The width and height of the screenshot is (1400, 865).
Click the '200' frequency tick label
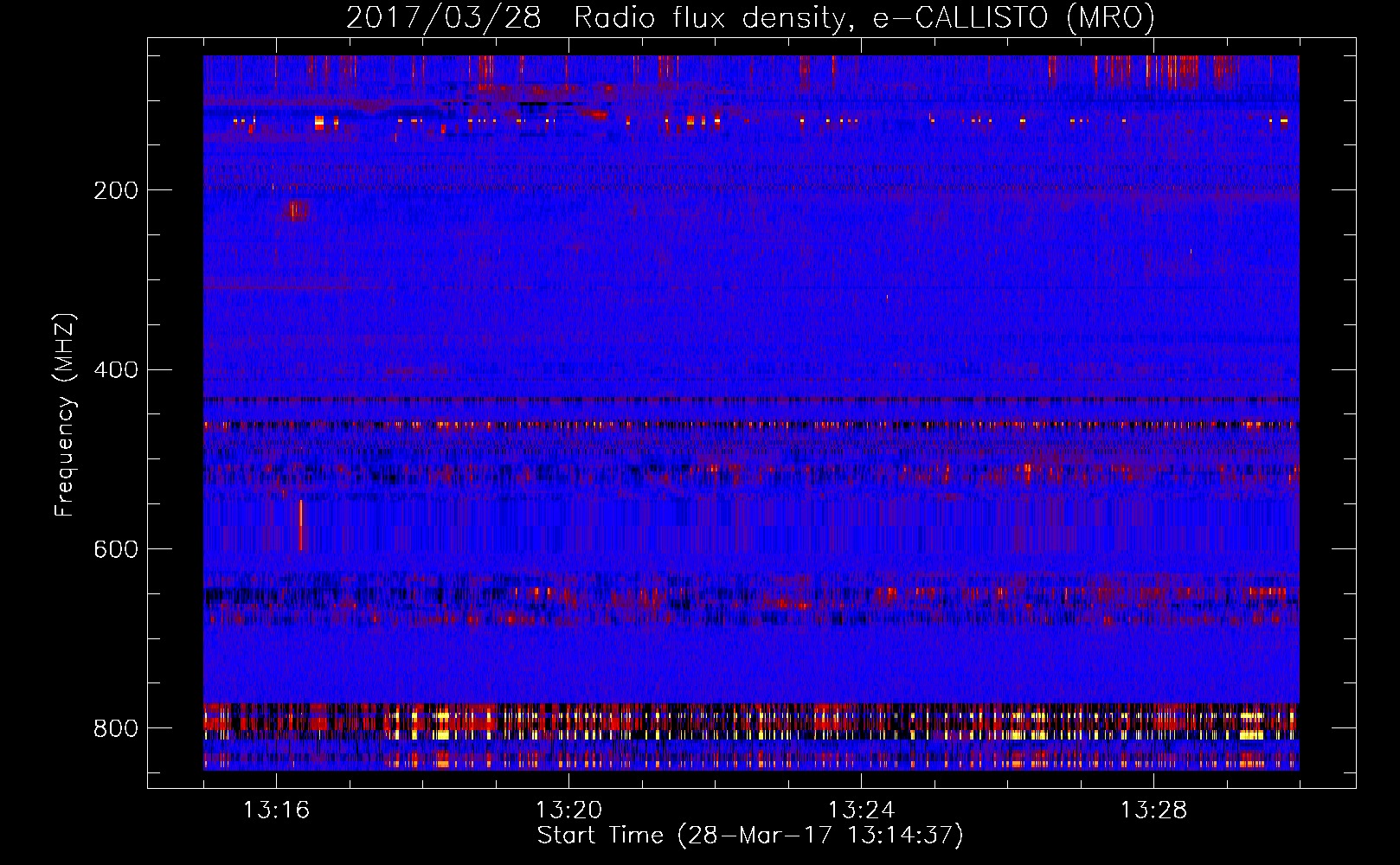click(115, 190)
